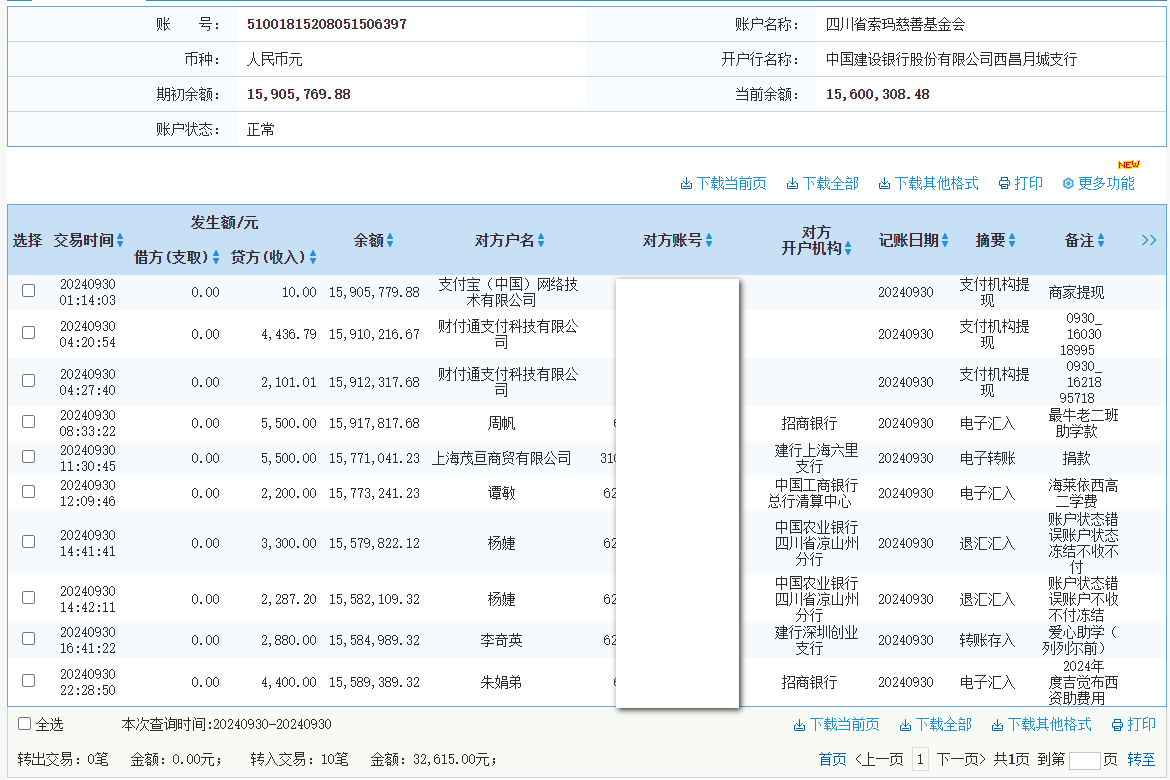
Task: Tick checkbox for 14:41:41 transaction
Action: coord(28,541)
